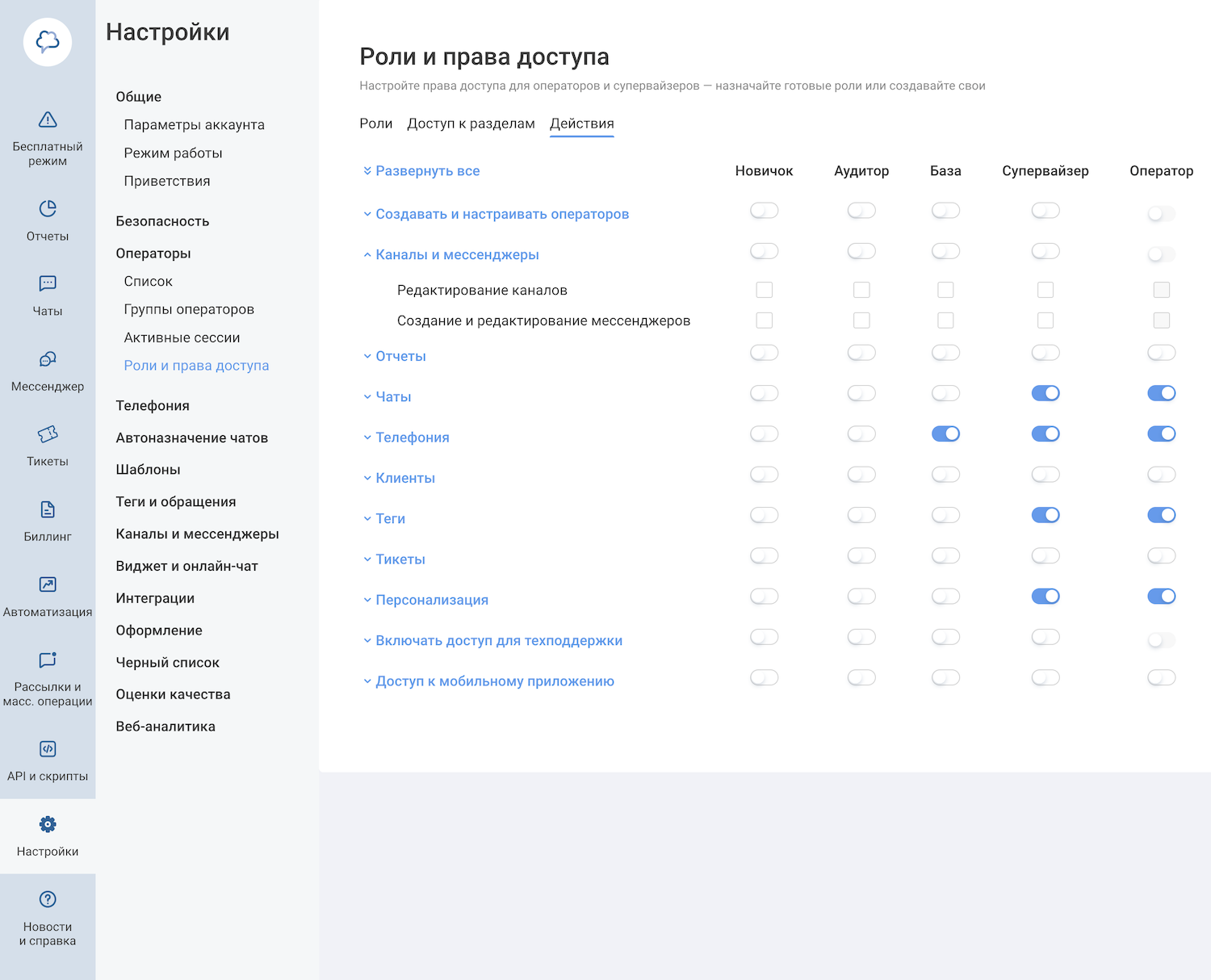Switch to Доступ к разделам tab
This screenshot has width=1211, height=980.
tap(471, 124)
